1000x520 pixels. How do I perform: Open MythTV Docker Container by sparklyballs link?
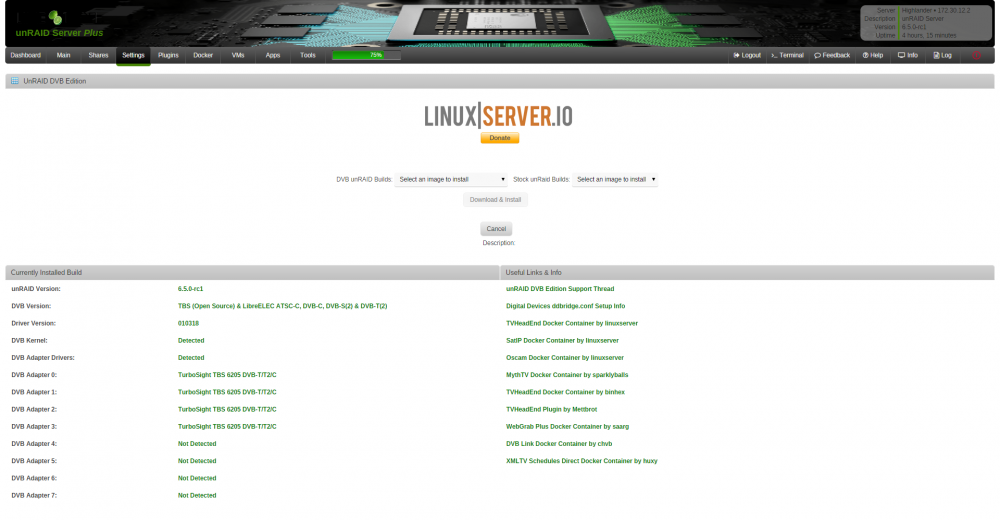click(x=567, y=375)
